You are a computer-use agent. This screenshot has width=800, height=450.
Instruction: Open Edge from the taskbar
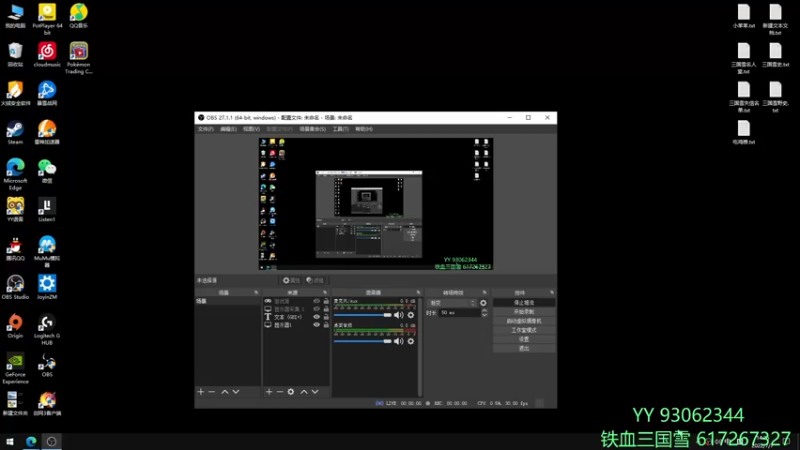(31, 442)
